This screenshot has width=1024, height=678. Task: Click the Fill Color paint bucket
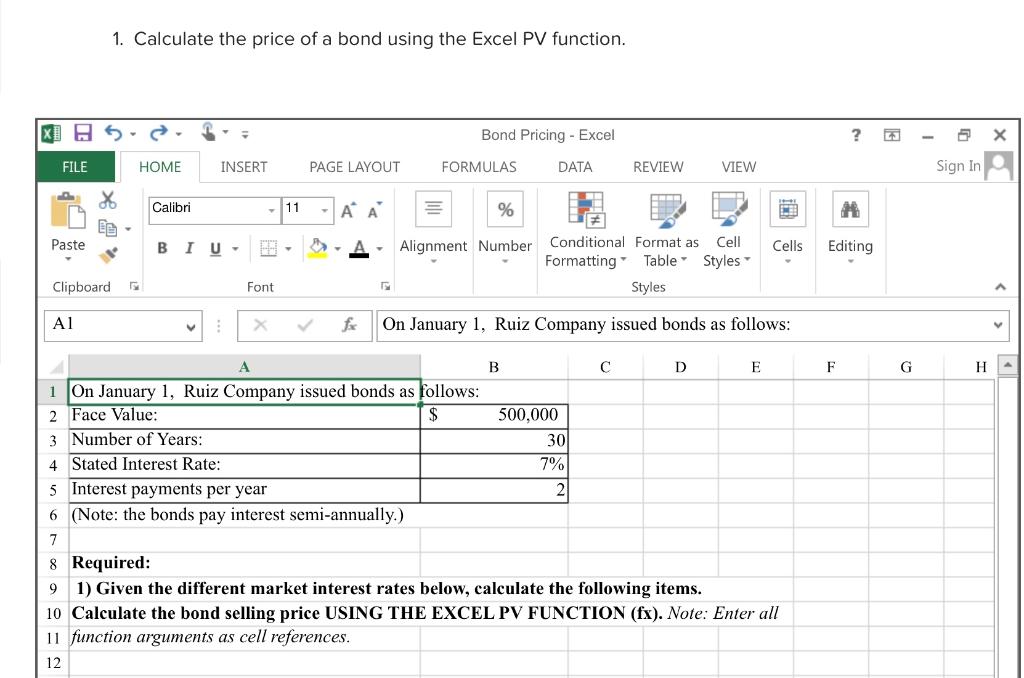318,248
